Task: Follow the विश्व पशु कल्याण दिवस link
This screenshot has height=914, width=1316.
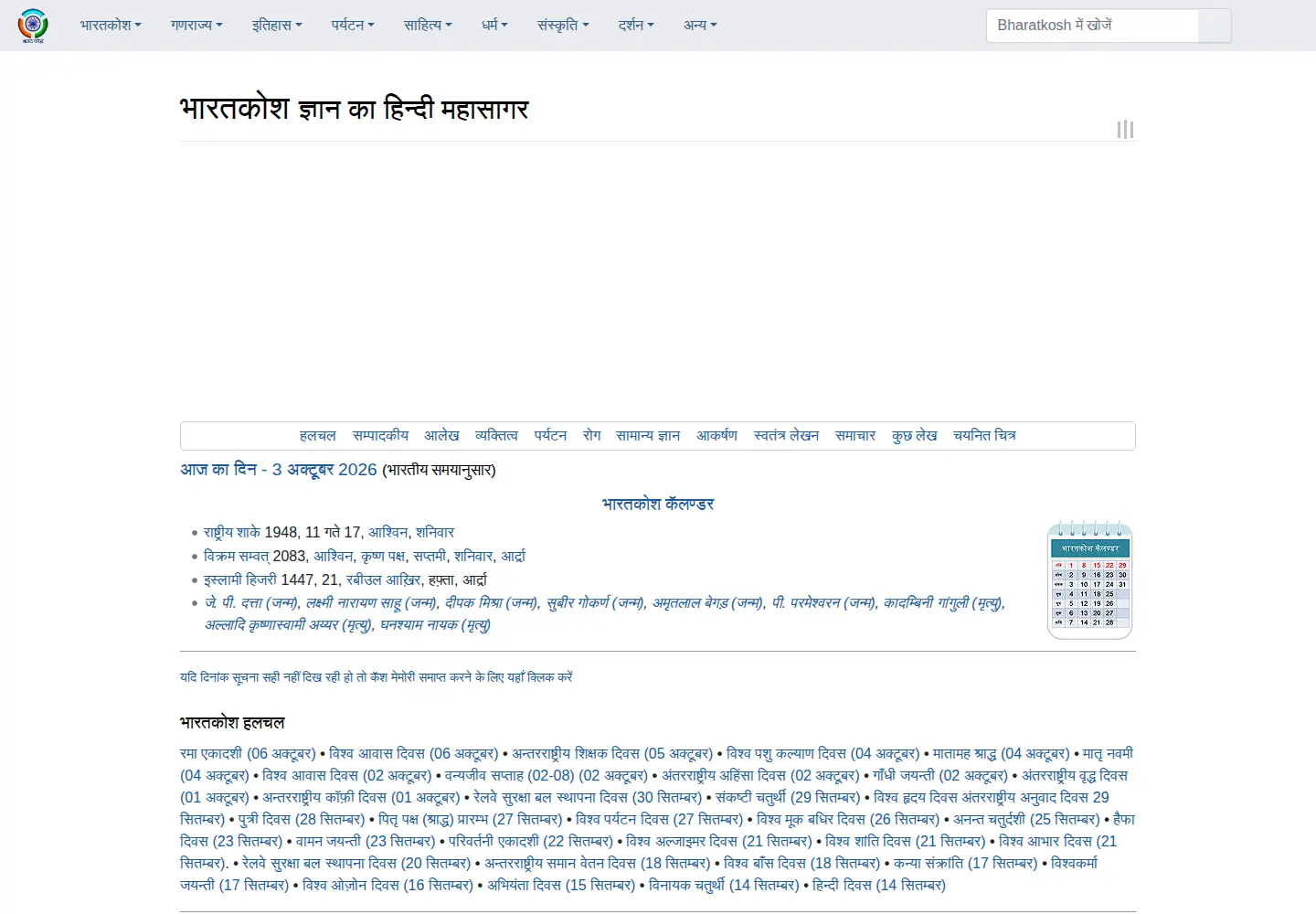Action: click(822, 754)
